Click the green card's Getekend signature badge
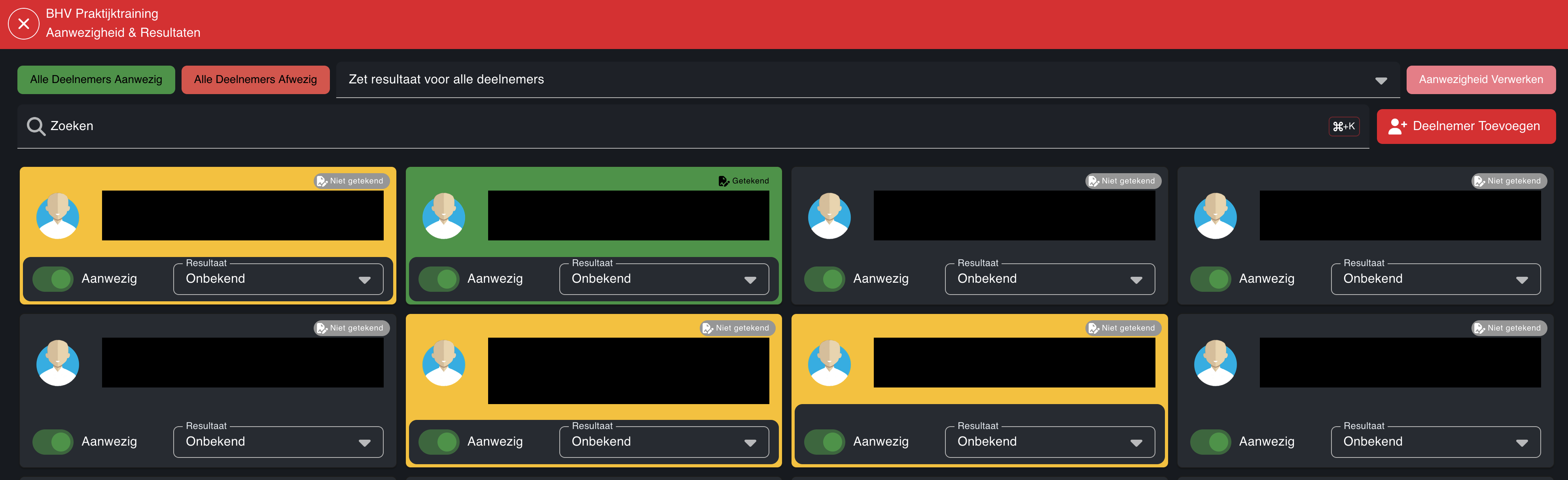1568x480 pixels. [x=744, y=181]
